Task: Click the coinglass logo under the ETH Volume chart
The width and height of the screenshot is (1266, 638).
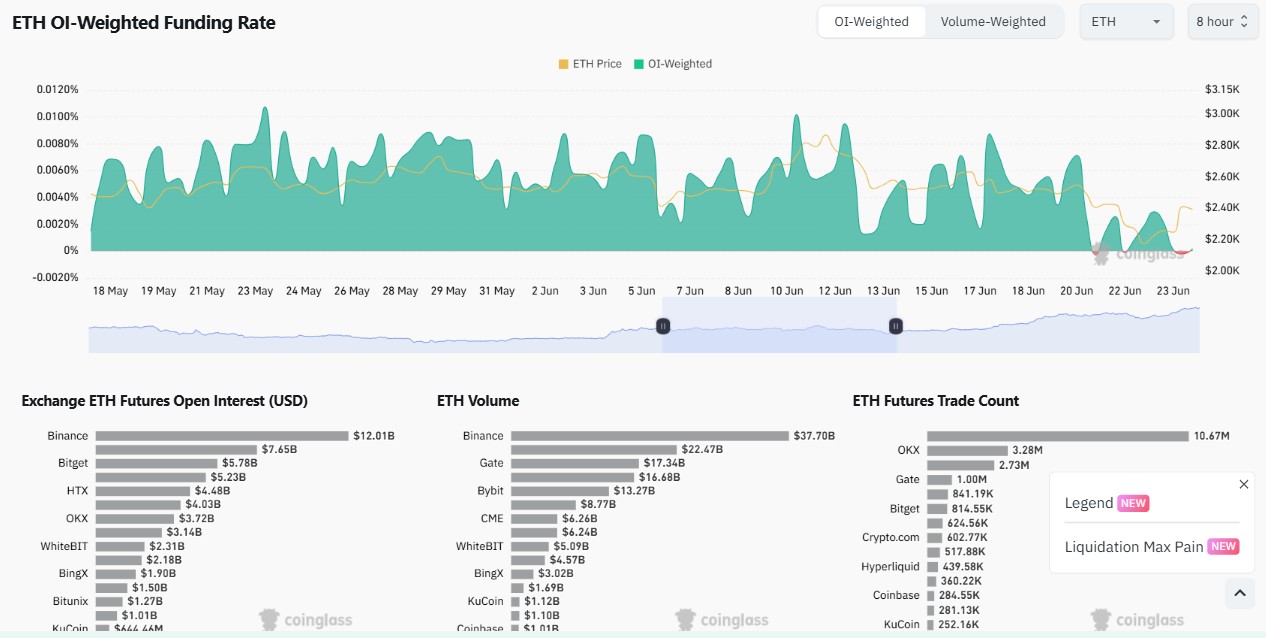Action: [x=721, y=619]
